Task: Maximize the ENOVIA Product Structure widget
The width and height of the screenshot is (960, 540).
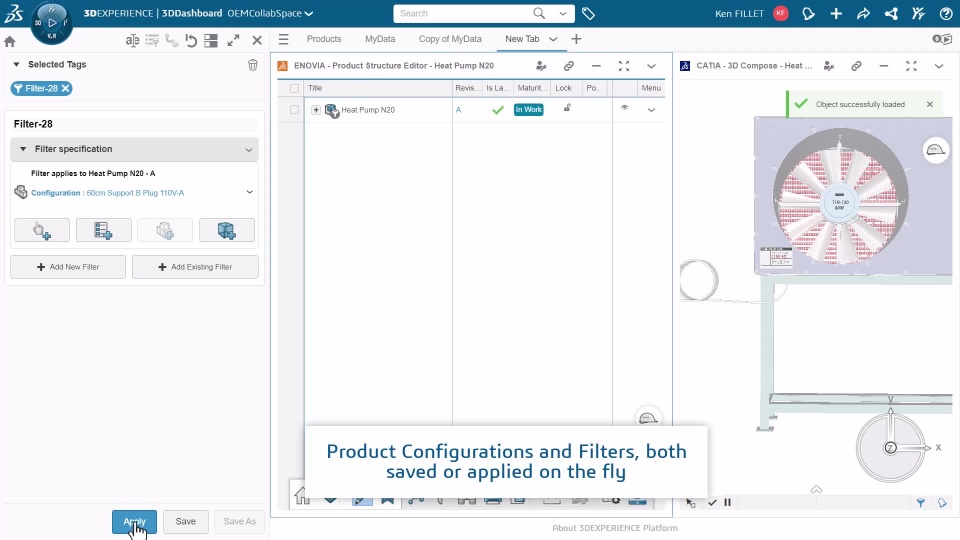Action: point(624,66)
